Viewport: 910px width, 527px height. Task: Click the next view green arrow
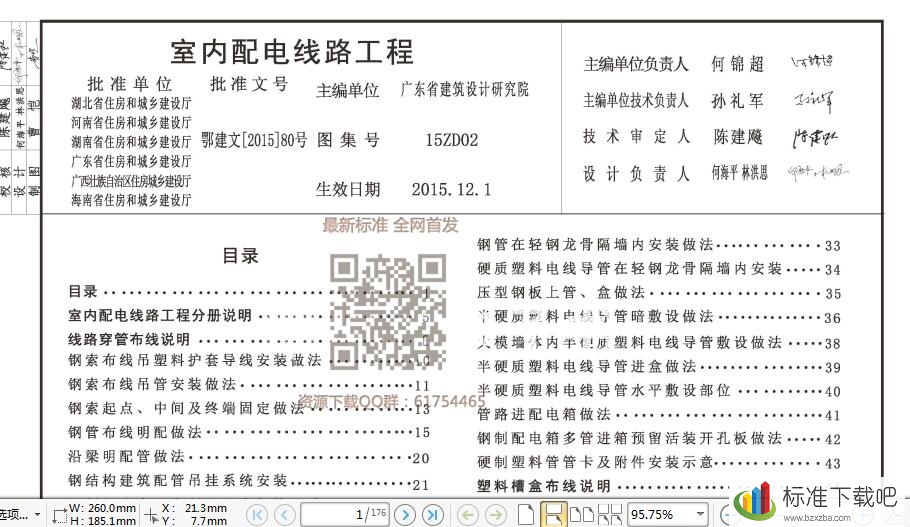tap(495, 514)
